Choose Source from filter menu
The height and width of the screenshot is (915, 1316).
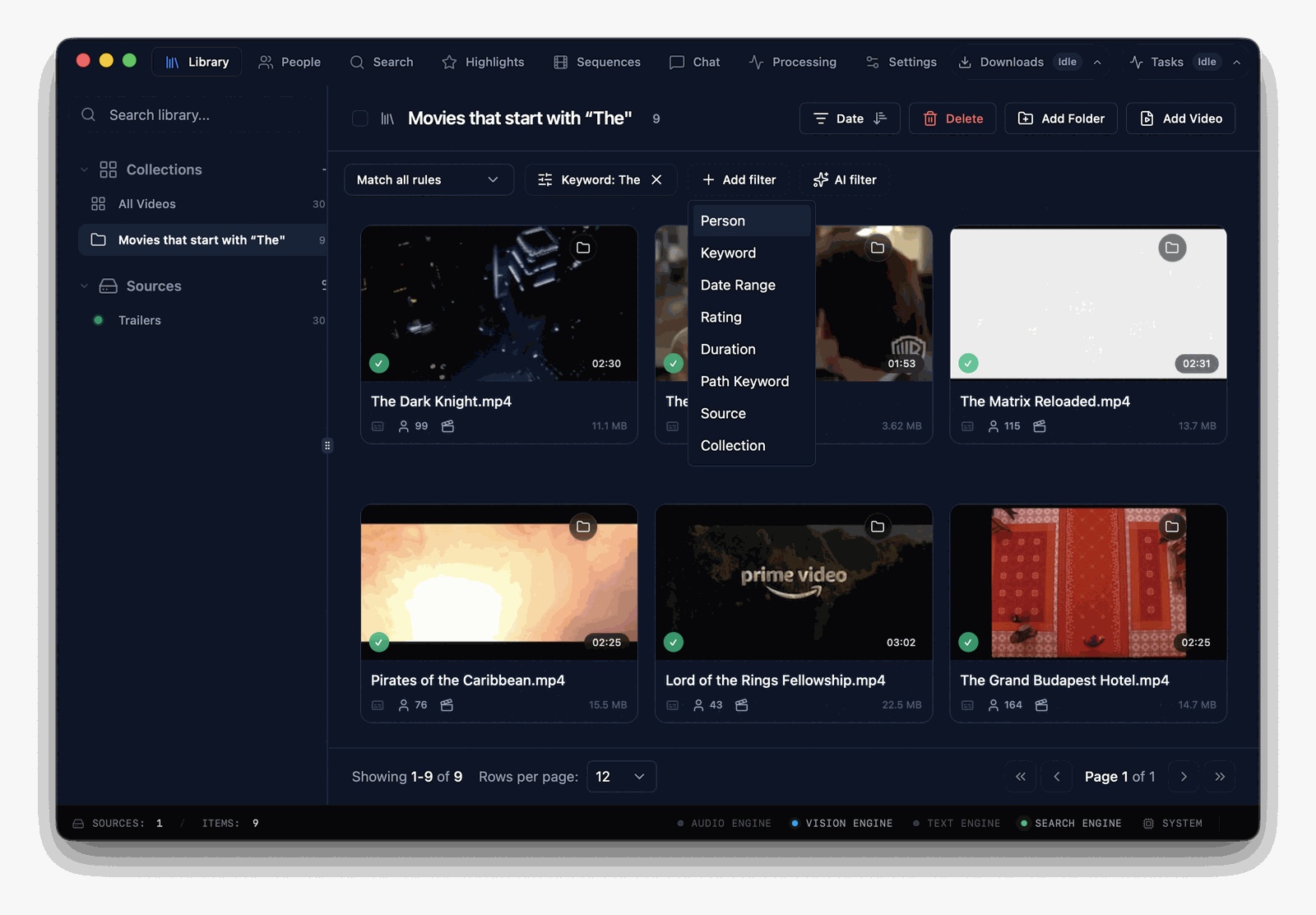click(x=752, y=413)
